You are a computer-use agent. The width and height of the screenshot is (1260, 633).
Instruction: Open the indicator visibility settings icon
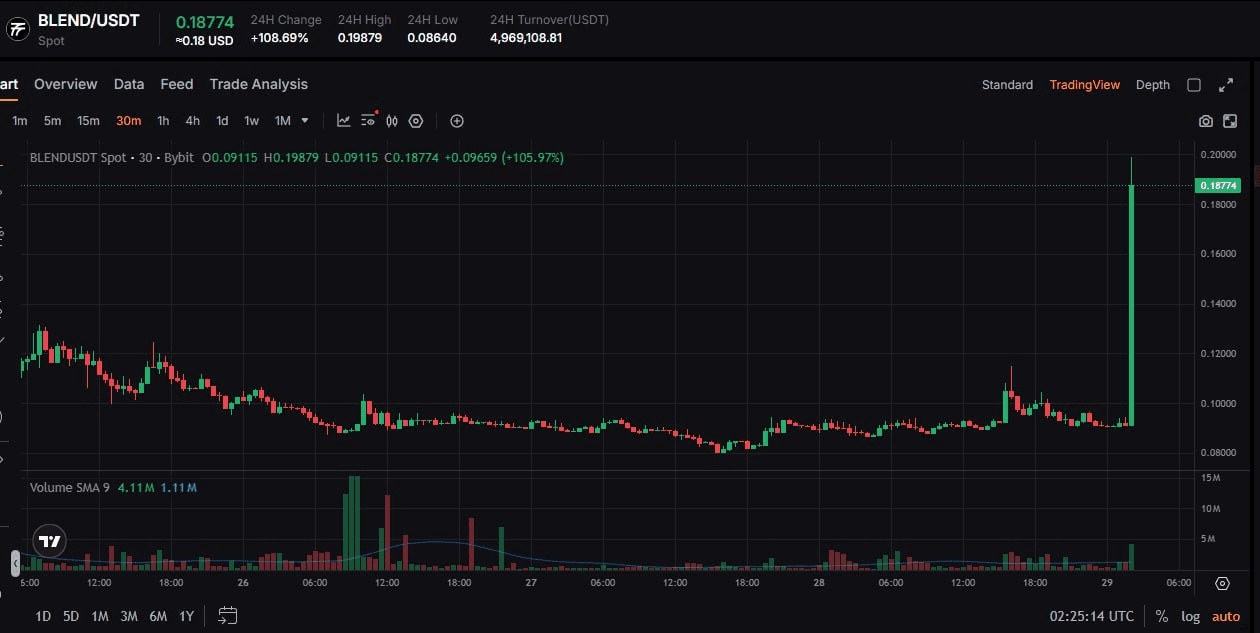[368, 121]
